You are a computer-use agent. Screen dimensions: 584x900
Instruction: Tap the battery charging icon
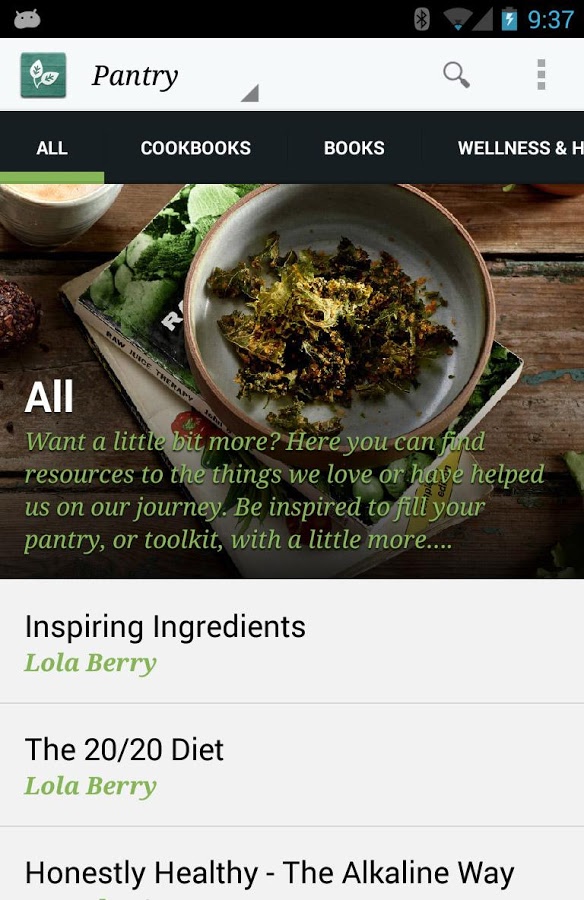coord(509,19)
